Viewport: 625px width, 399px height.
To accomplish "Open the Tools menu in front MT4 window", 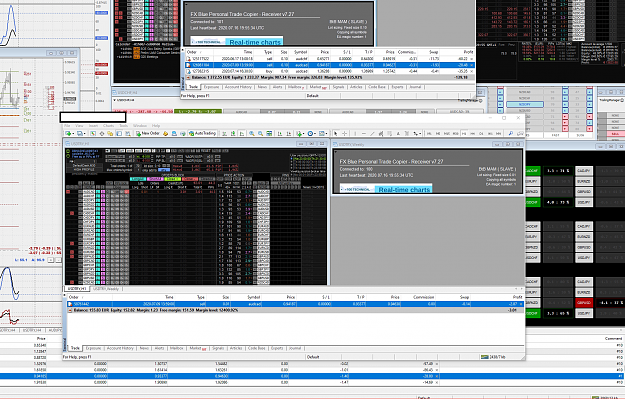I will (124, 126).
